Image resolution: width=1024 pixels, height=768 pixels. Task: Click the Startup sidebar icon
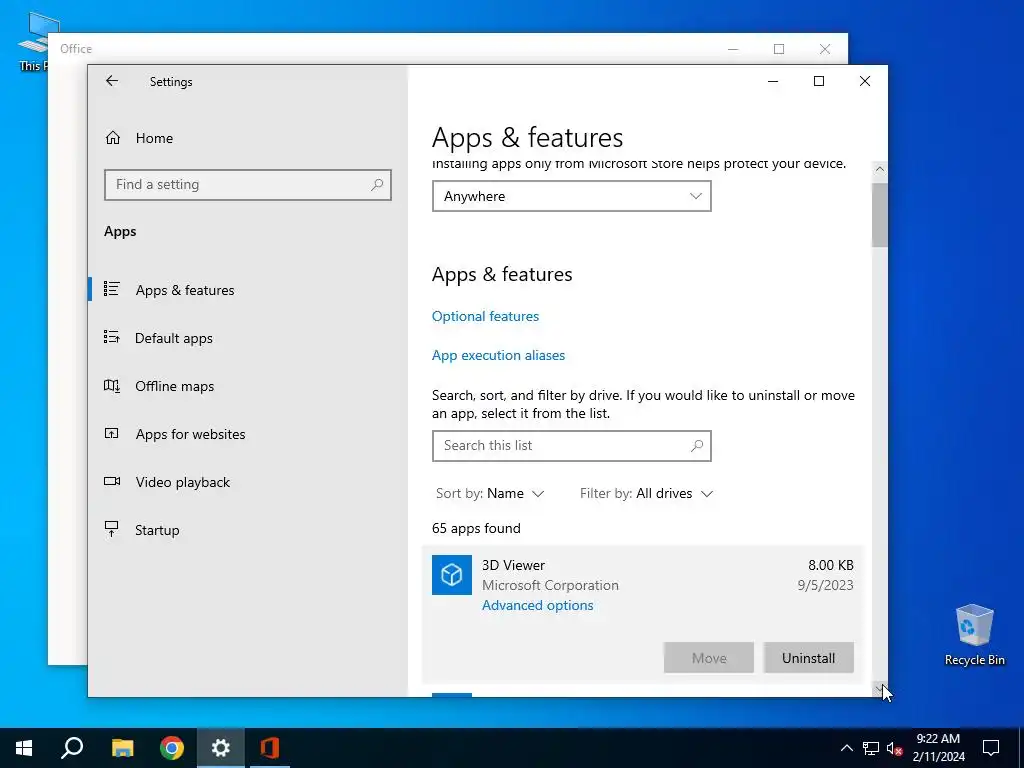(112, 529)
